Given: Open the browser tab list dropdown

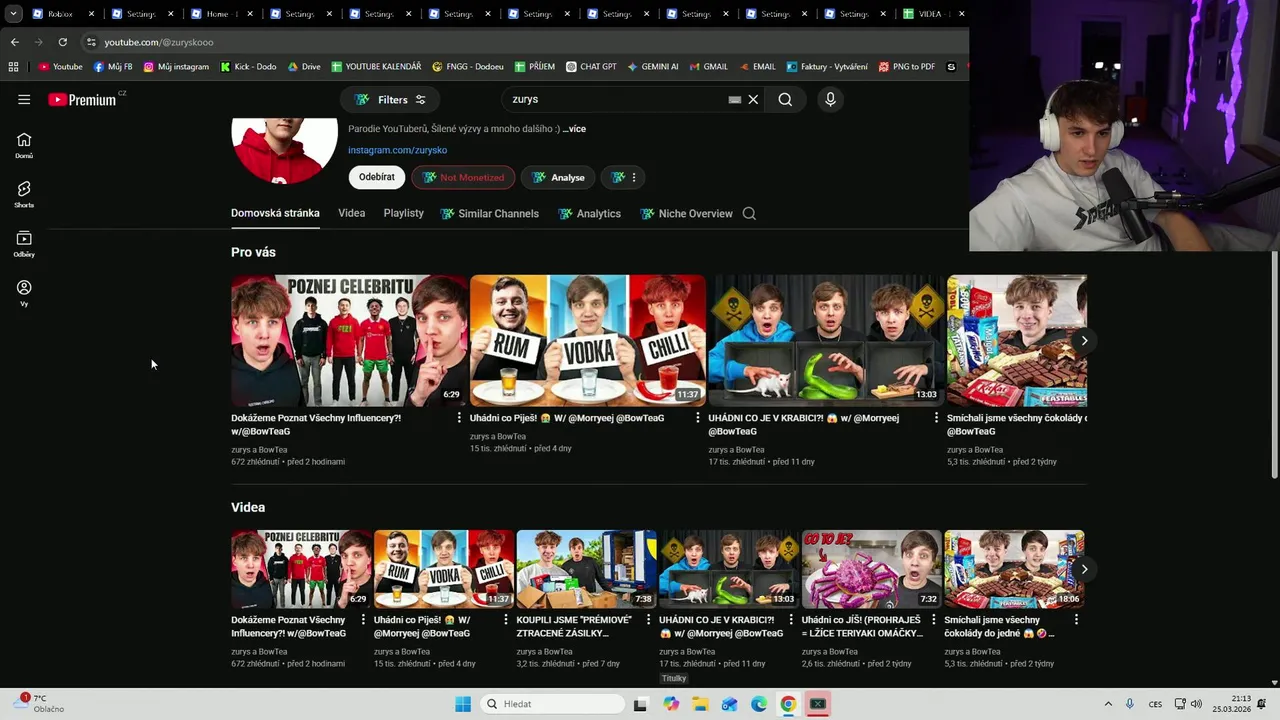Looking at the screenshot, I should (x=13, y=14).
